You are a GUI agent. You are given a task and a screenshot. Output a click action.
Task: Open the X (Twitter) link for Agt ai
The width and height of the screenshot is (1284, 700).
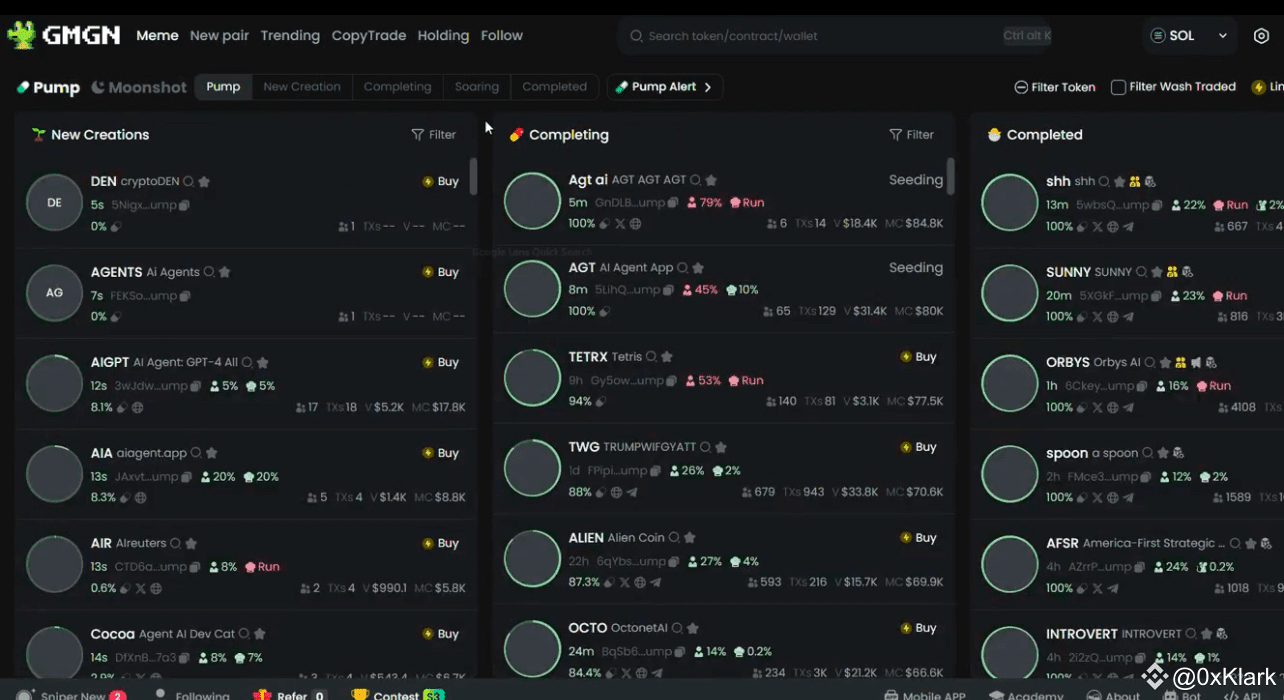[619, 224]
